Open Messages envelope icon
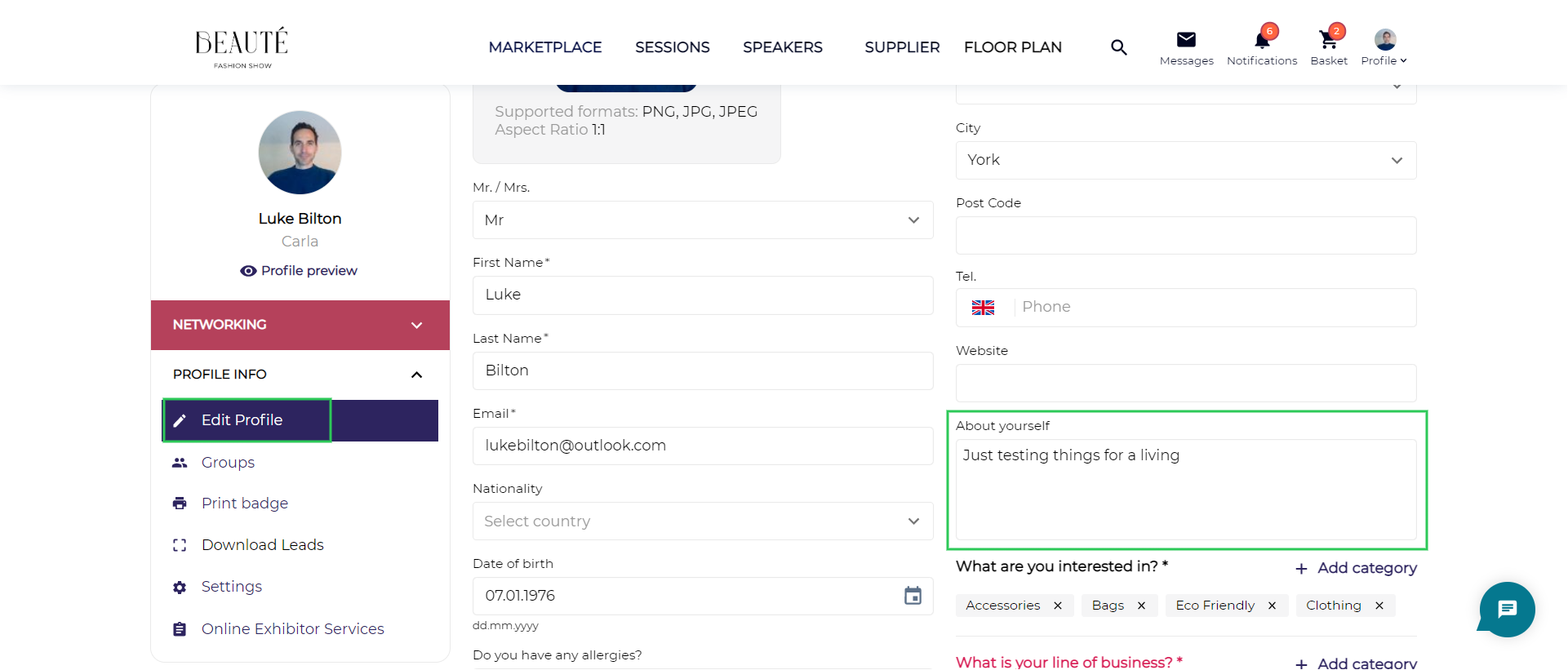This screenshot has height=670, width=1568. pos(1186,40)
